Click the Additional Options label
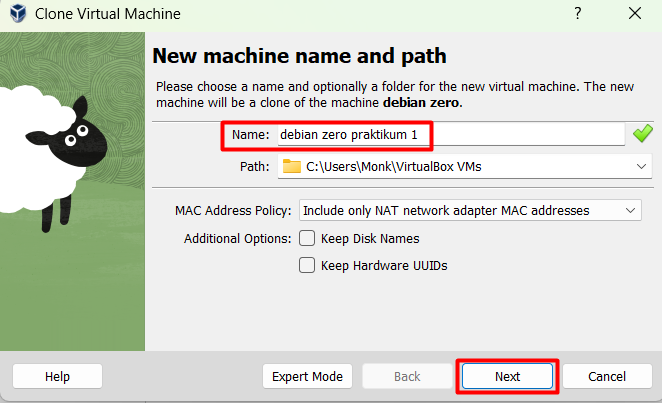The width and height of the screenshot is (662, 403). coord(238,238)
